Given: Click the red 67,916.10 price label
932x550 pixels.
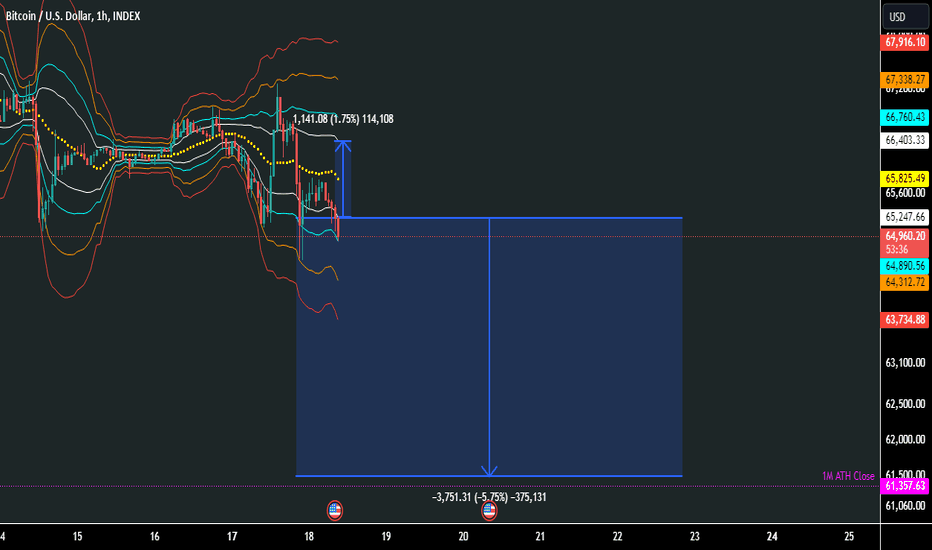Looking at the screenshot, I should [905, 42].
